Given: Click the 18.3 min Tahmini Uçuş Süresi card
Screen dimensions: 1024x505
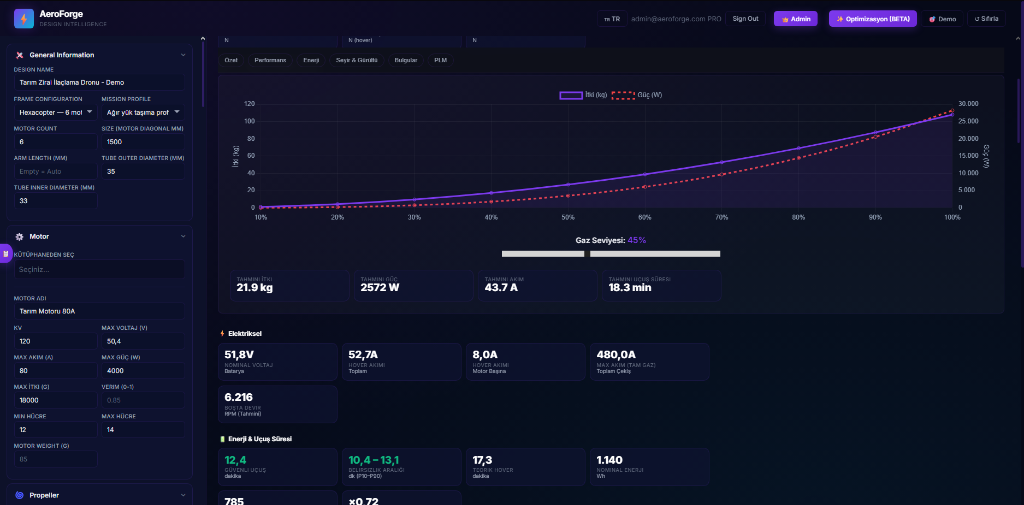Looking at the screenshot, I should 662,285.
